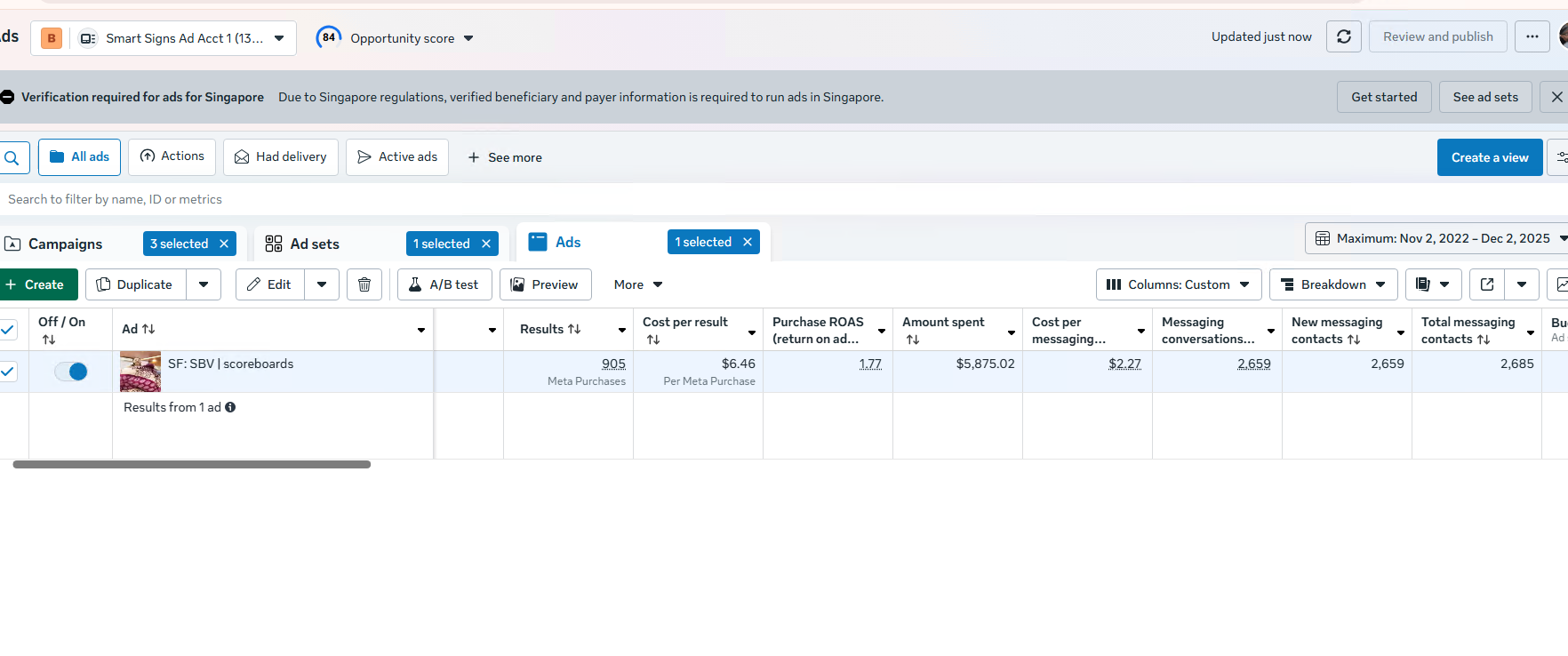Click the Create a view button
1568x656 pixels.
(x=1489, y=157)
